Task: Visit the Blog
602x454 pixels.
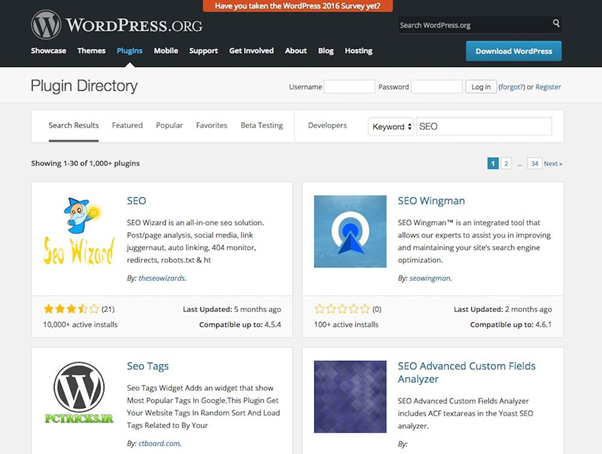Action: [x=326, y=51]
